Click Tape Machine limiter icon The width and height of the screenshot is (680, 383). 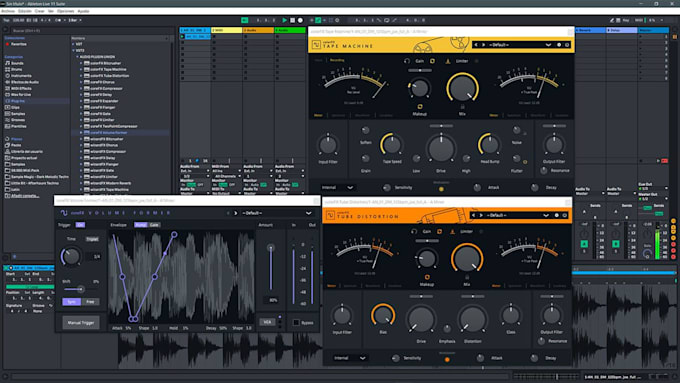click(x=448, y=61)
